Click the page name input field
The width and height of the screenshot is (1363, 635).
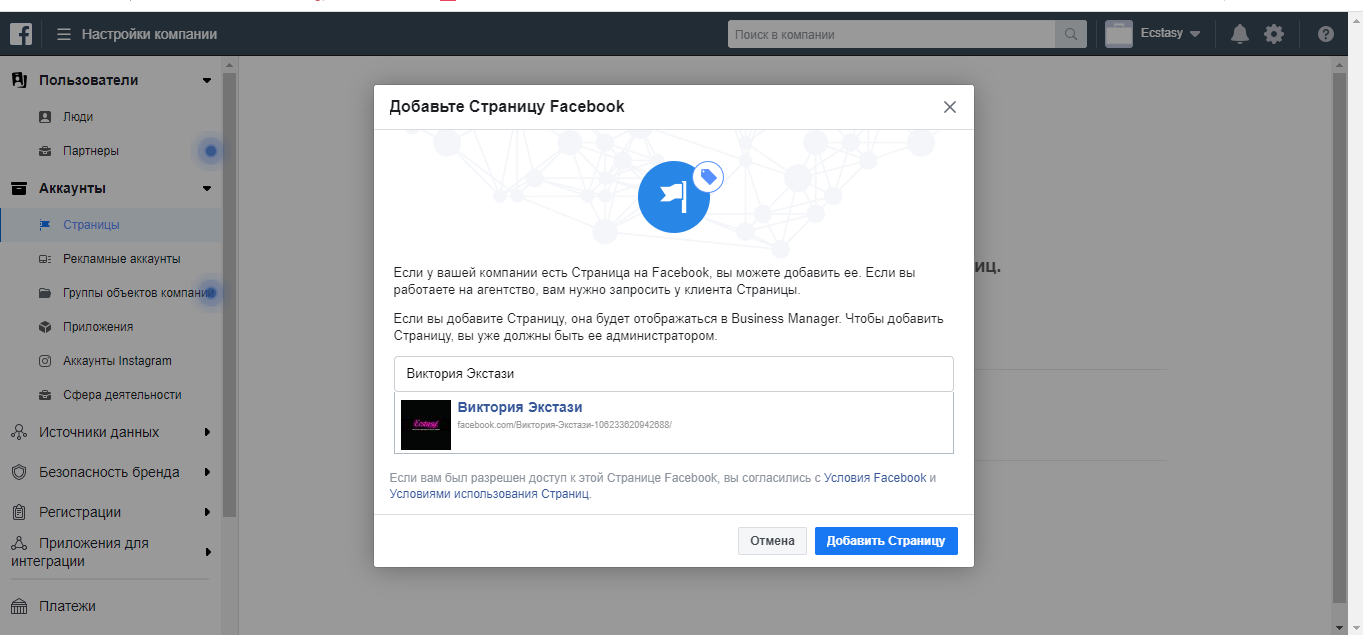[674, 374]
